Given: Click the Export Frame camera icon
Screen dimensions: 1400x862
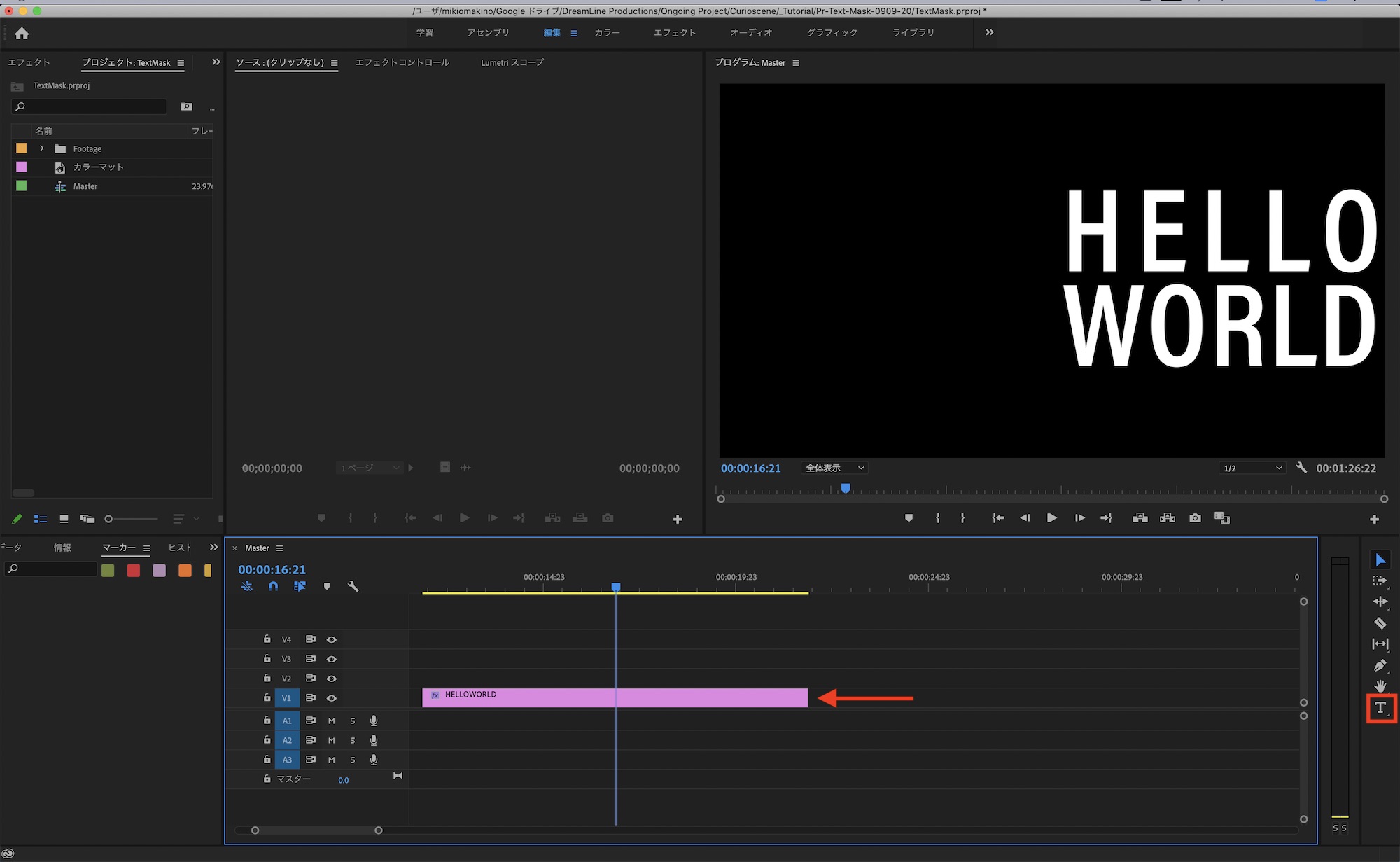Looking at the screenshot, I should (1195, 518).
